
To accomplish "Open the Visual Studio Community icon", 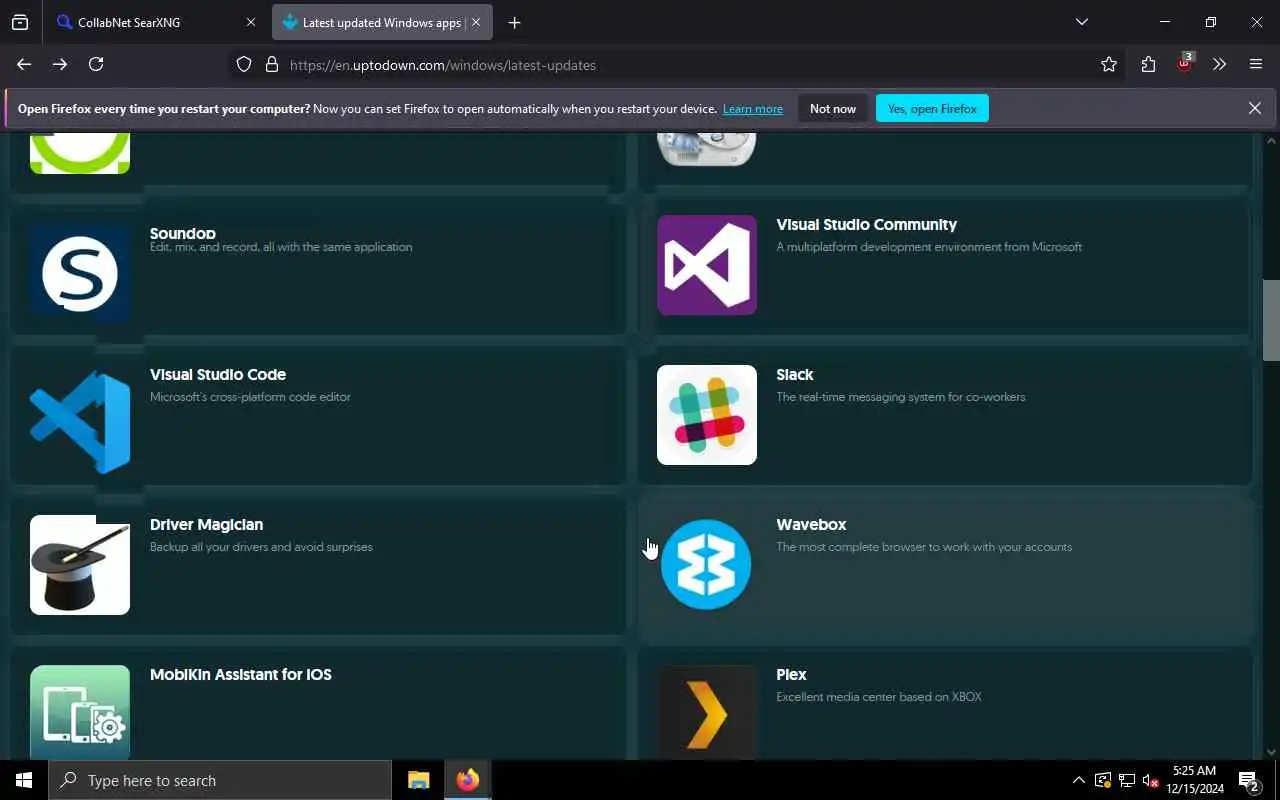I will [707, 265].
